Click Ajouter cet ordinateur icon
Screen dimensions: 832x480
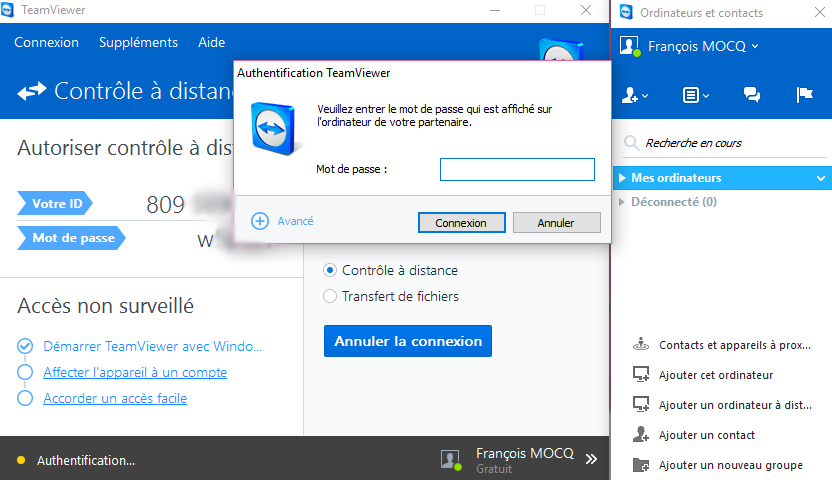pyautogui.click(x=641, y=374)
